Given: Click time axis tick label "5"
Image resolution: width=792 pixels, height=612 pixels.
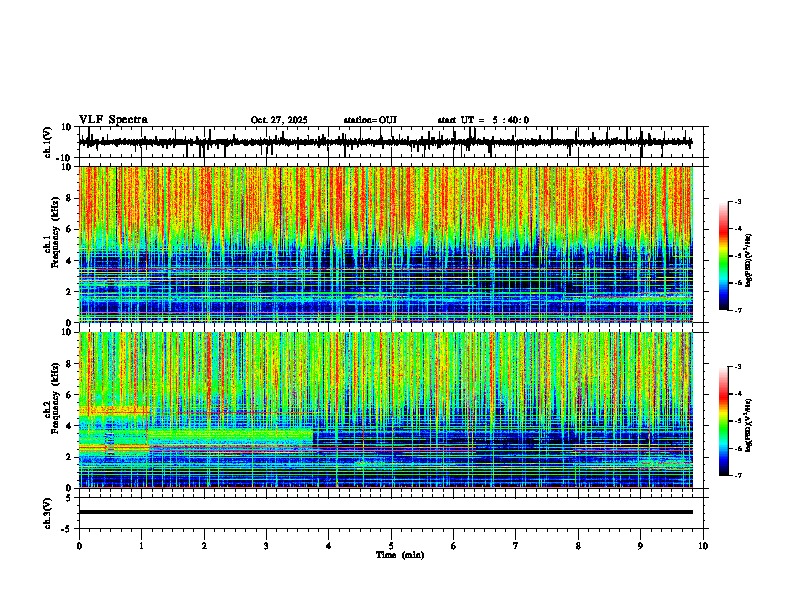Looking at the screenshot, I should [x=391, y=546].
